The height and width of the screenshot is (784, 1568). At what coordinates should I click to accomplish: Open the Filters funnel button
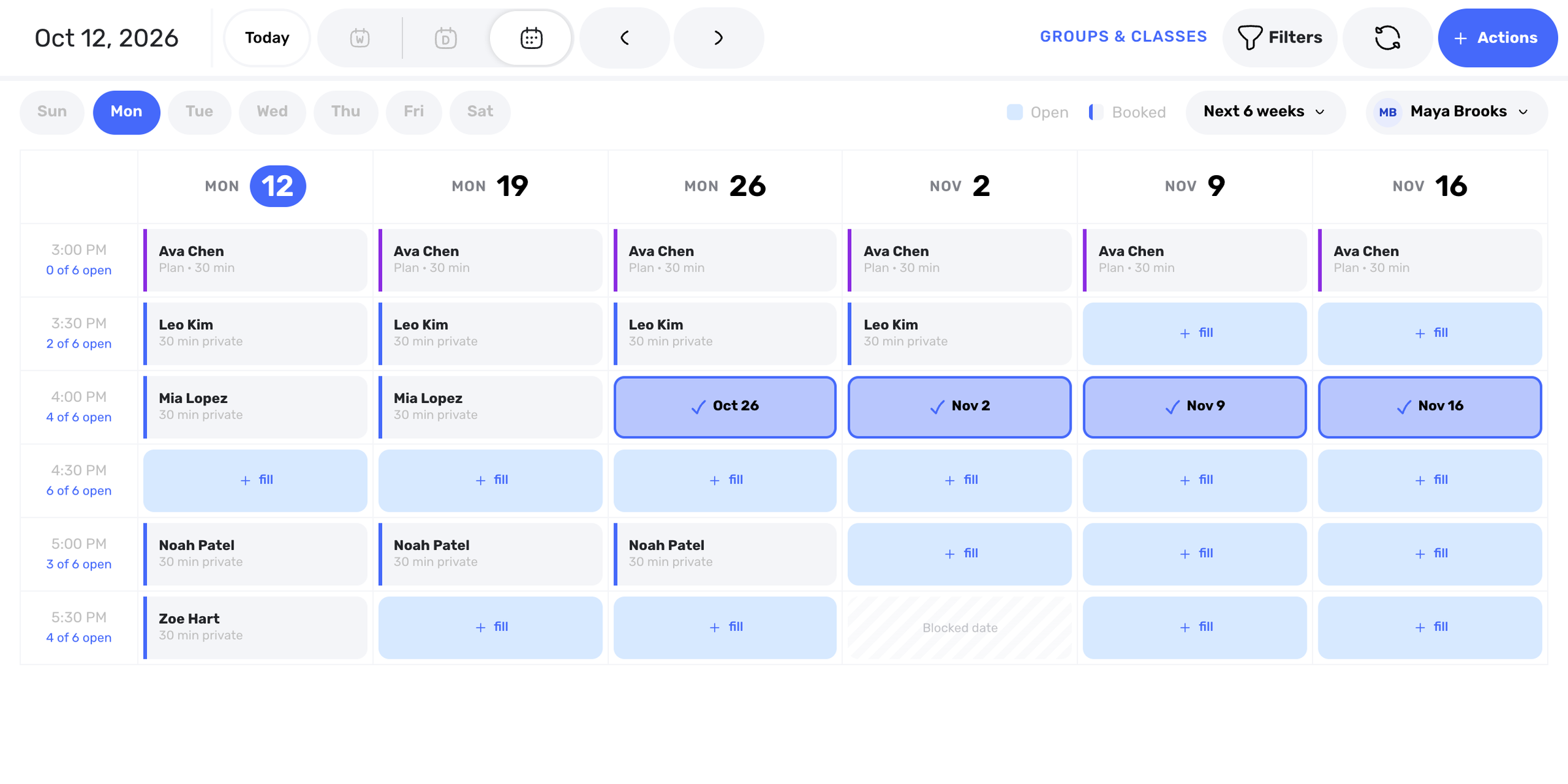tap(1280, 38)
